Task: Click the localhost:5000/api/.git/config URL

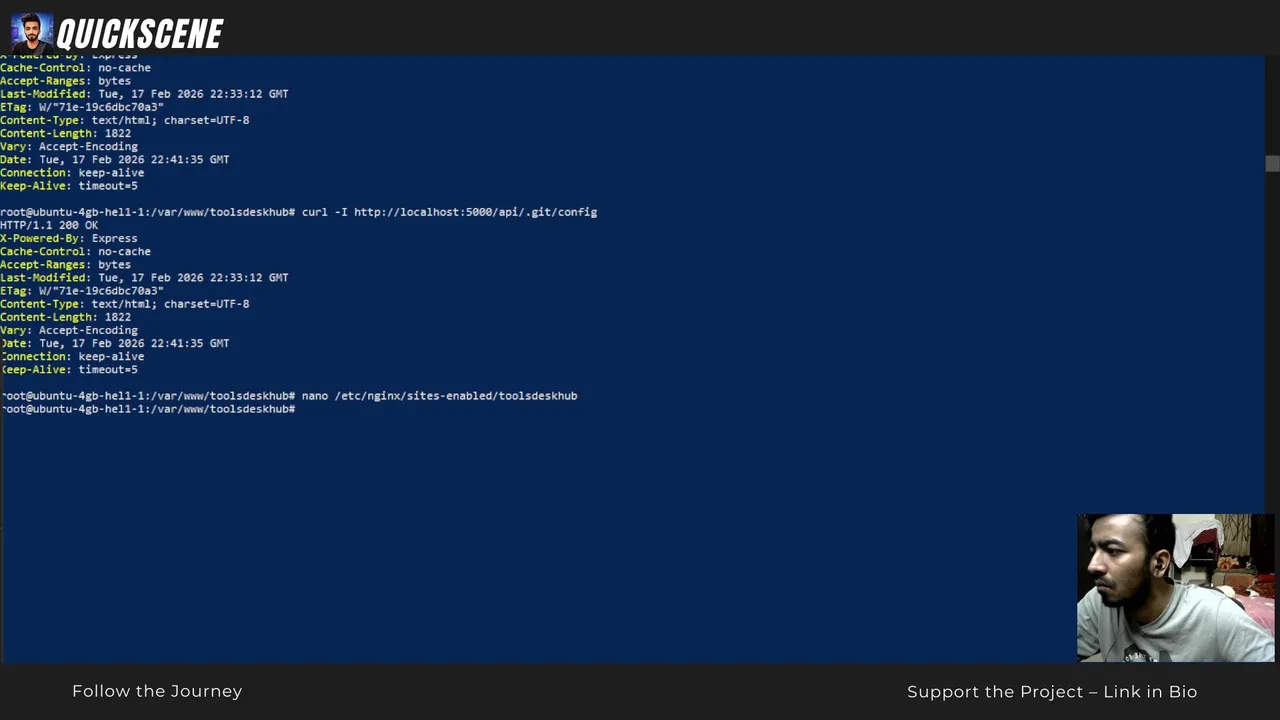Action: [x=475, y=212]
